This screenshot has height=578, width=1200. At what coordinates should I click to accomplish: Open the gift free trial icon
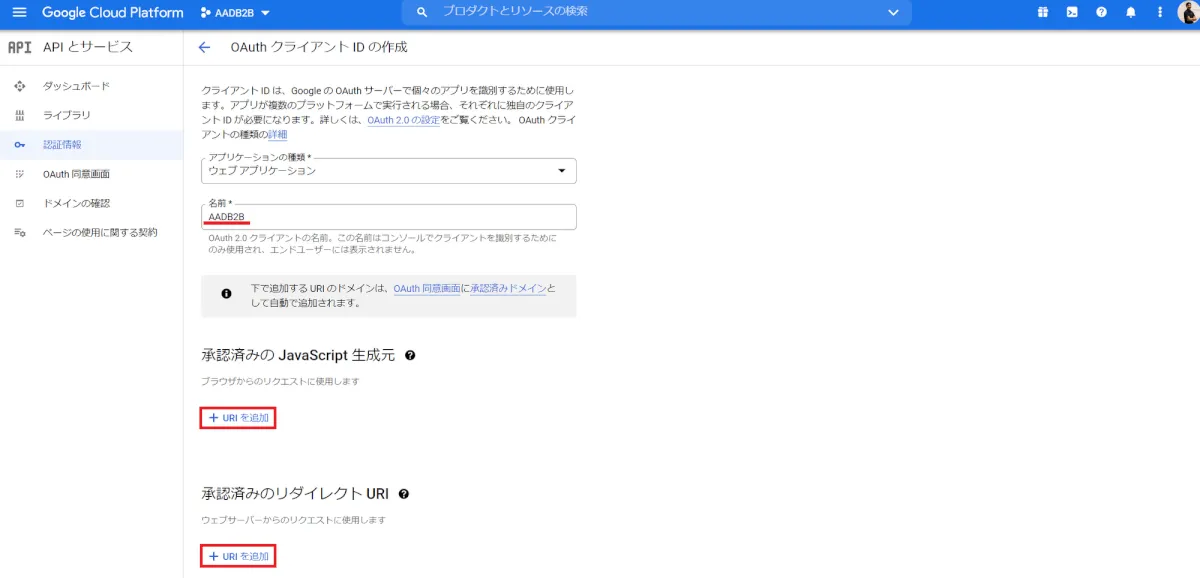point(1043,12)
